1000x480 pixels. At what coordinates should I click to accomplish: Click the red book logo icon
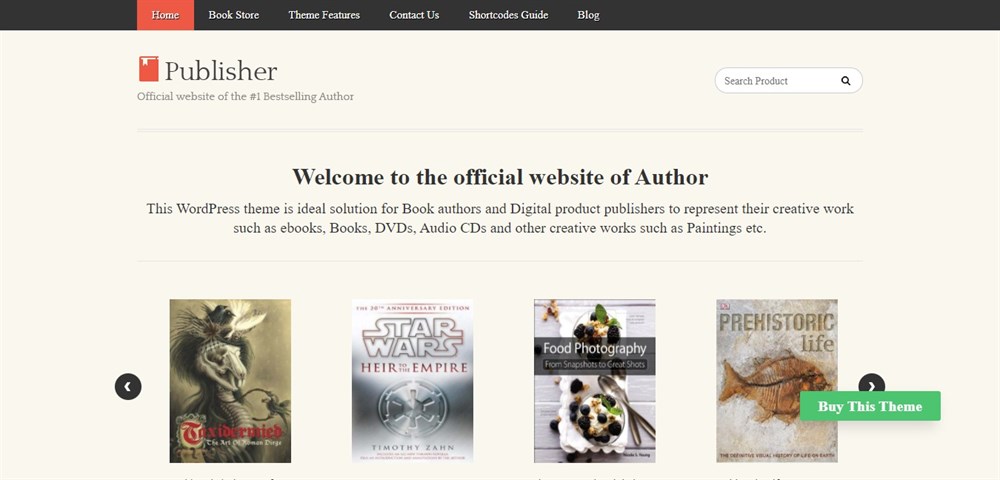[149, 69]
